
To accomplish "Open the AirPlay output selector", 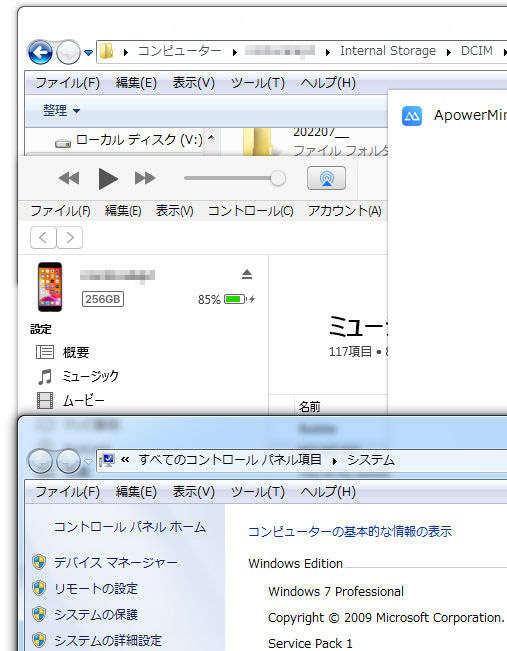I will pyautogui.click(x=326, y=178).
